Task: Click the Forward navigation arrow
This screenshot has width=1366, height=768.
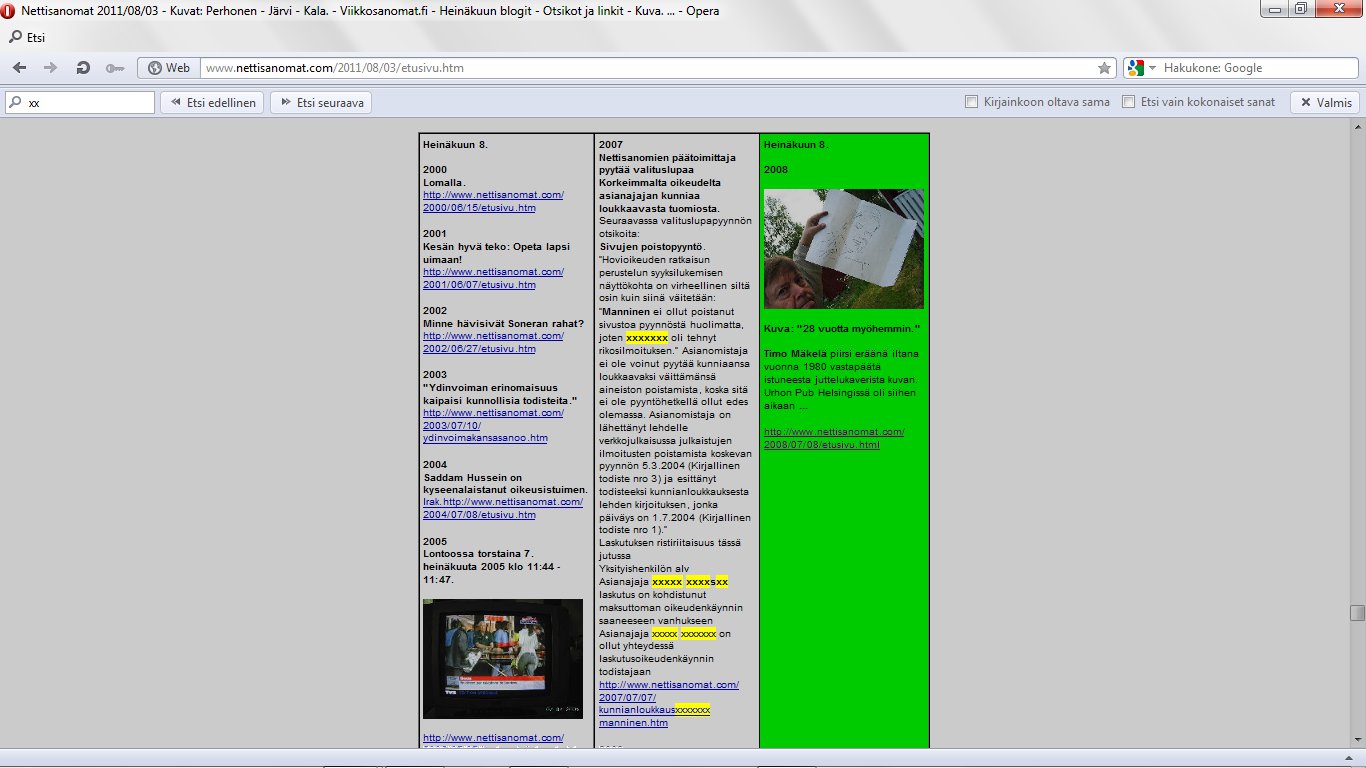Action: point(50,68)
